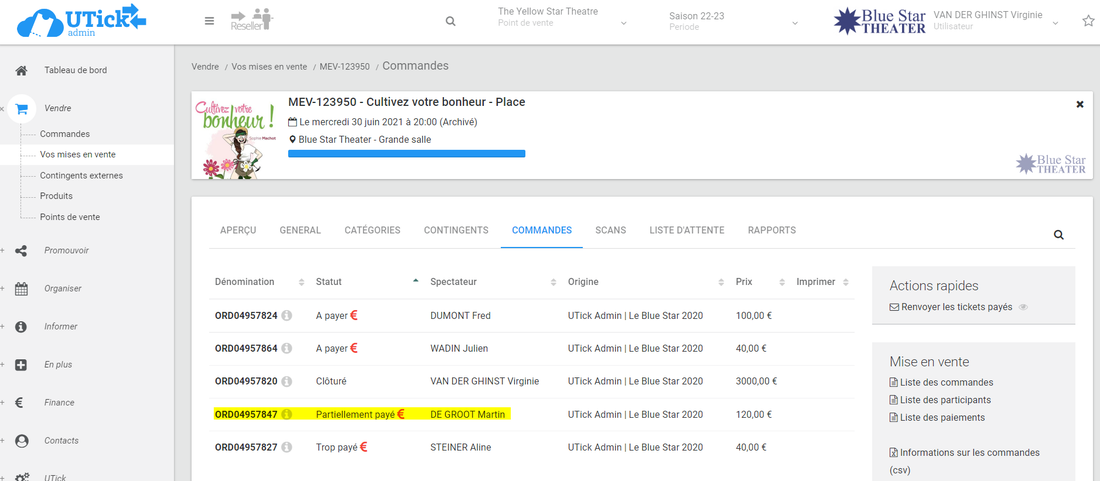Open Tableau de bord home icon
This screenshot has width=1100, height=481.
point(21,70)
